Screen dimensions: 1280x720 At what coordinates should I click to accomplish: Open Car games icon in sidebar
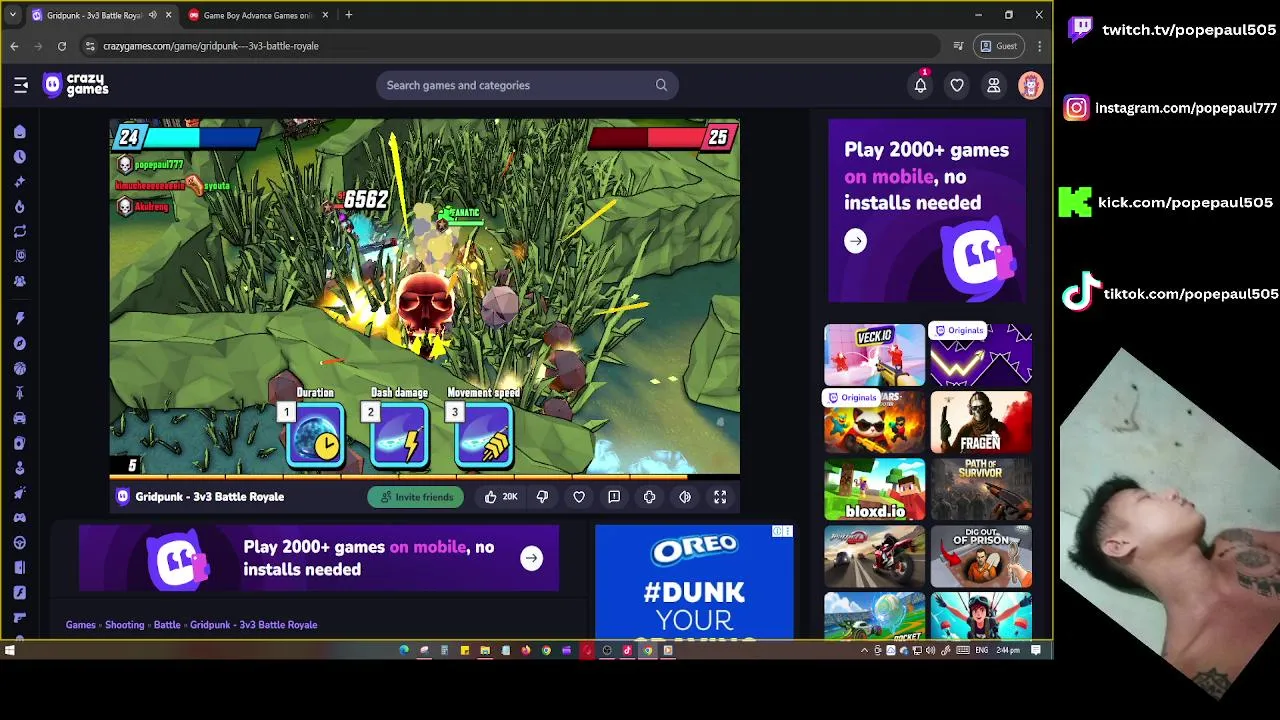pyautogui.click(x=19, y=418)
